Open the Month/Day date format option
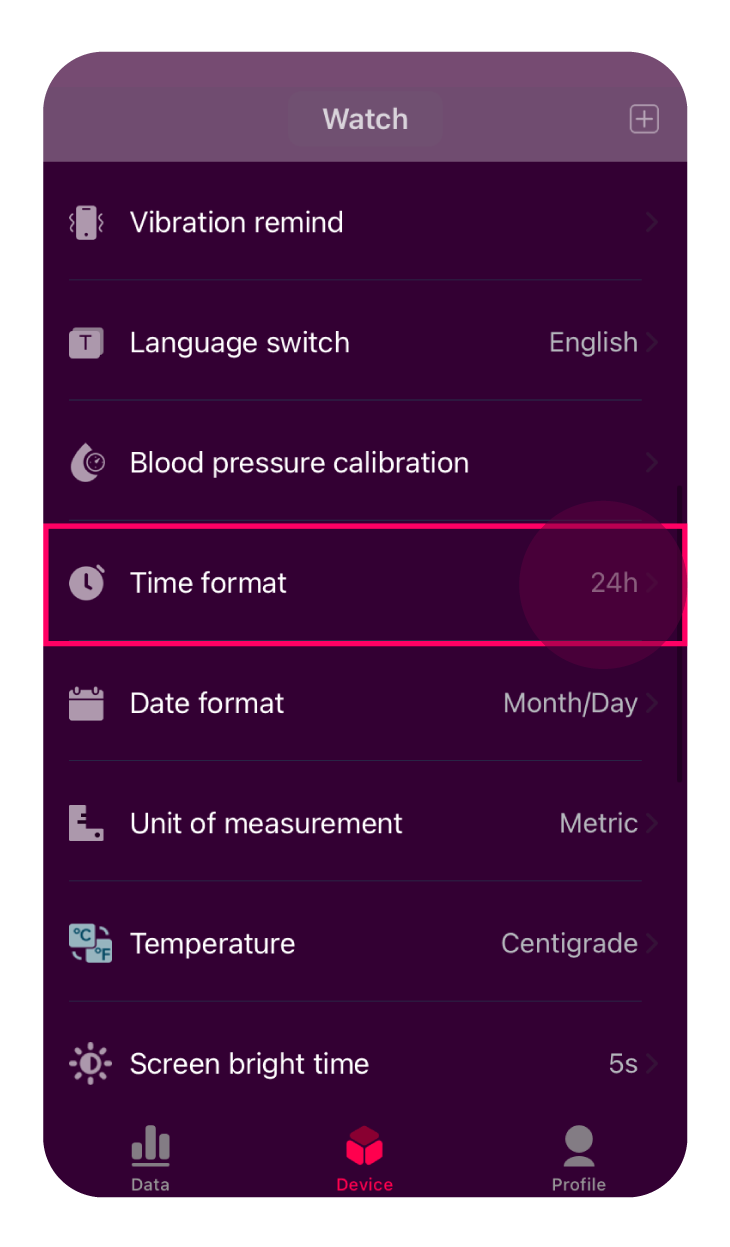730x1247 pixels. coord(571,703)
